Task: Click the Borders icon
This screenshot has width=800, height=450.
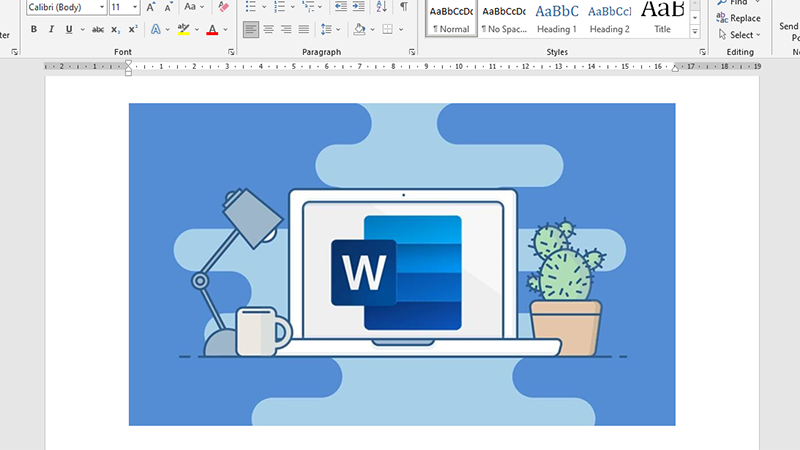Action: pos(388,29)
